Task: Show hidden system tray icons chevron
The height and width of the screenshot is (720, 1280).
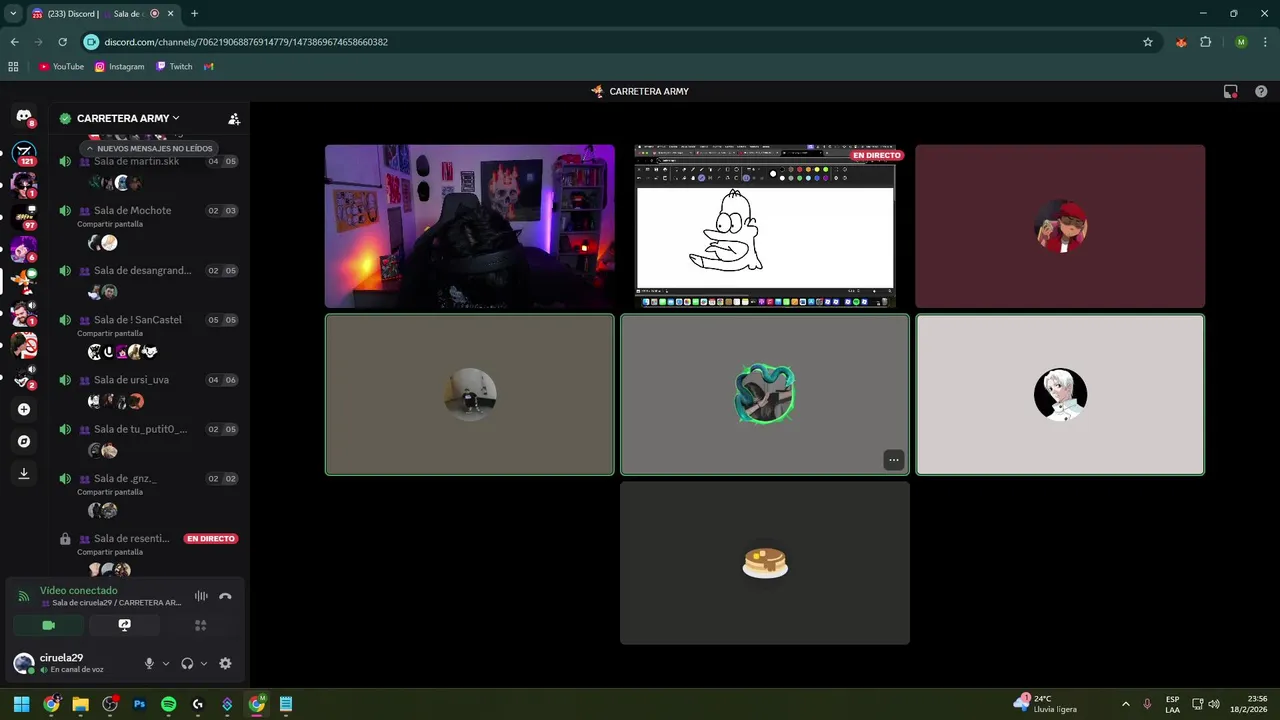Action: point(1125,704)
